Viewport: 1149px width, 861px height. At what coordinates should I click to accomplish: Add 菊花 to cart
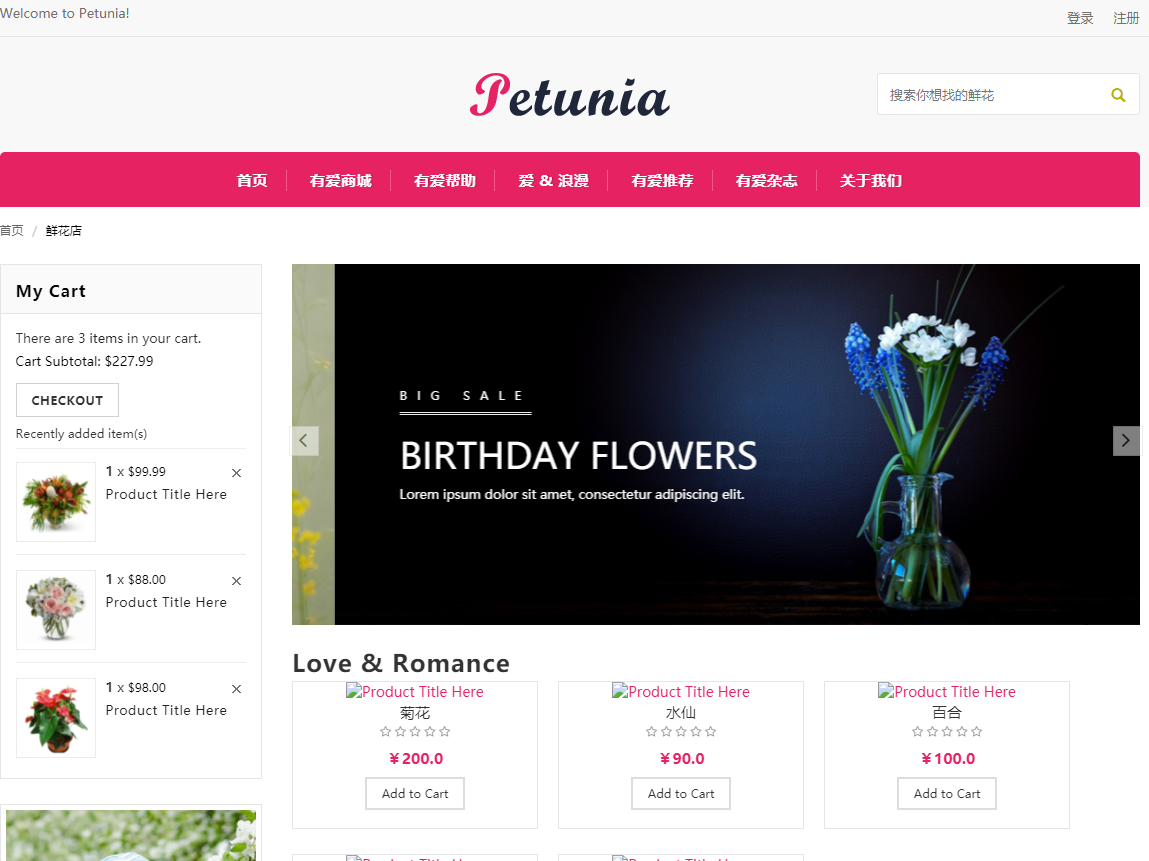tap(415, 794)
